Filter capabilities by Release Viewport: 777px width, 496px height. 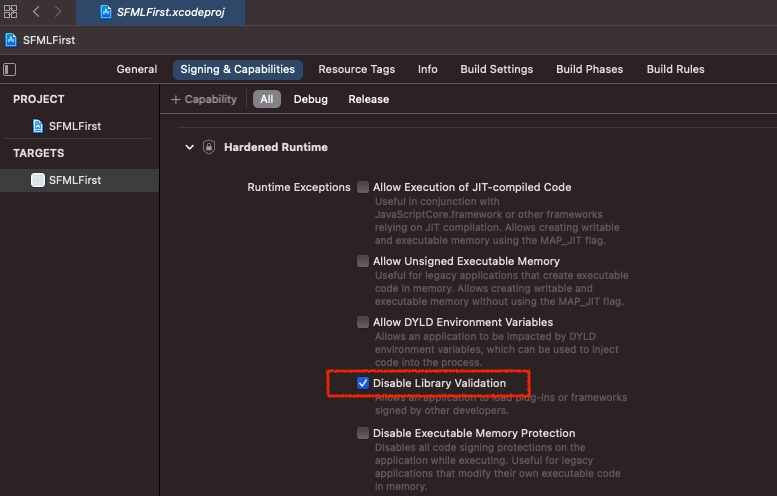(x=368, y=99)
